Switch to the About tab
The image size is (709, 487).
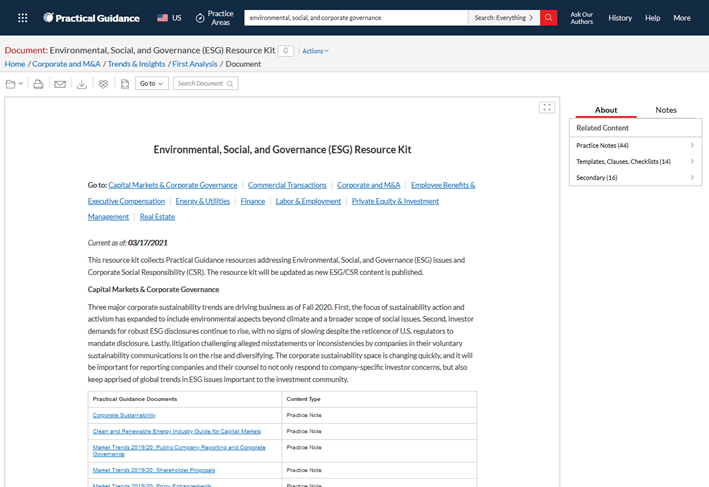[x=606, y=110]
